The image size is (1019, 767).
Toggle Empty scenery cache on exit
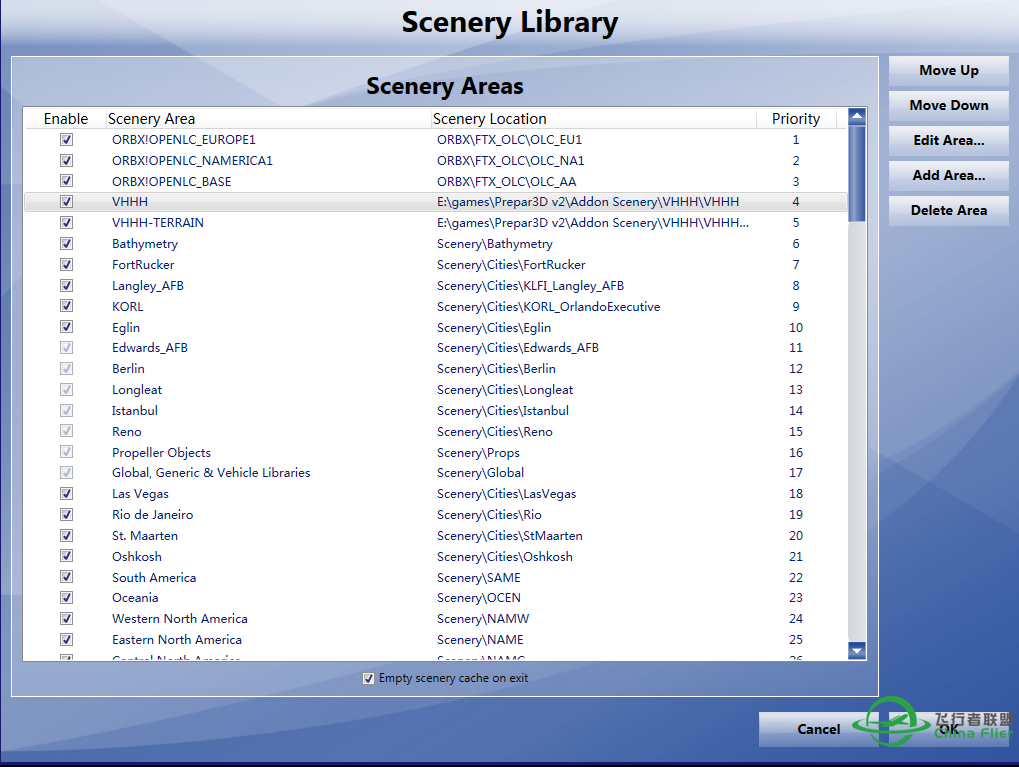coord(369,678)
